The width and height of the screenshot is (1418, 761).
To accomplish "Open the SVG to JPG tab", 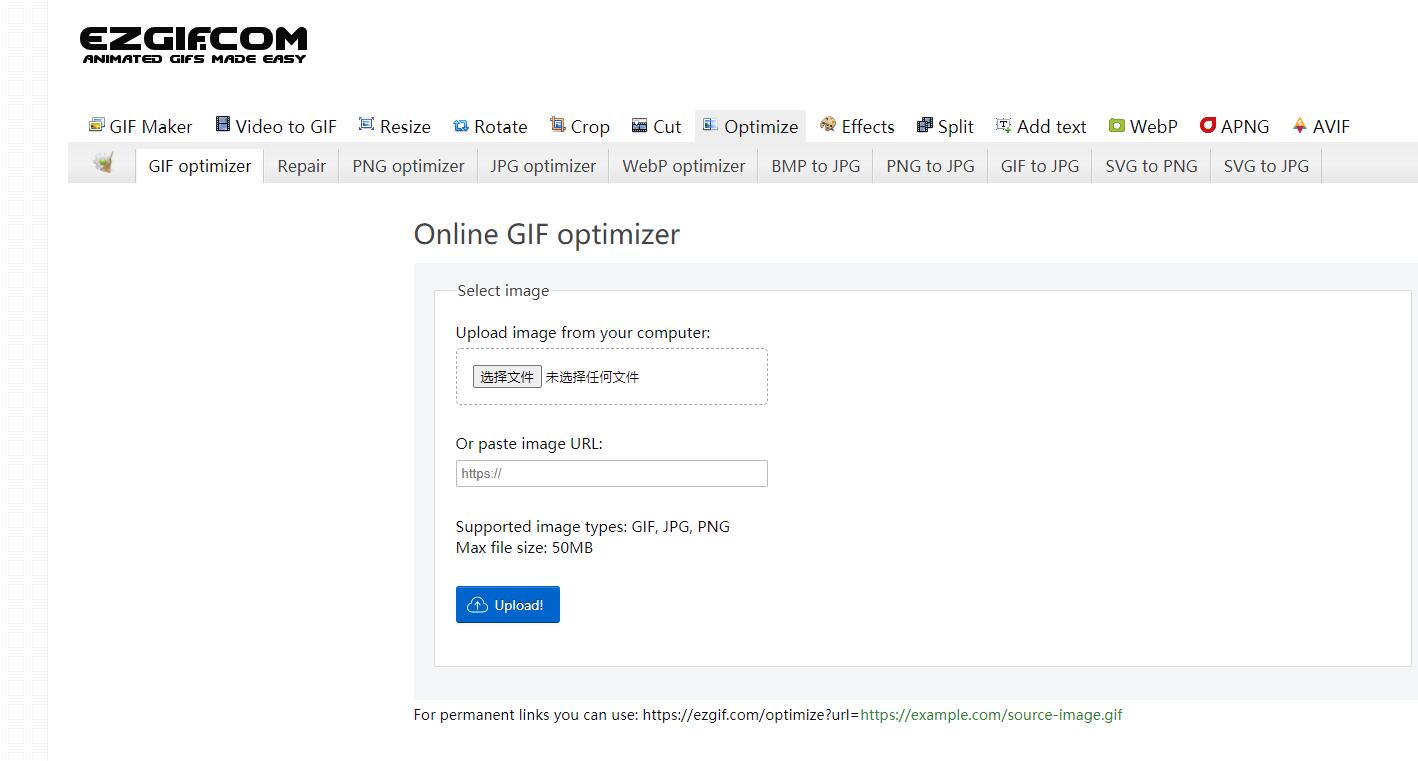I will coord(1266,166).
